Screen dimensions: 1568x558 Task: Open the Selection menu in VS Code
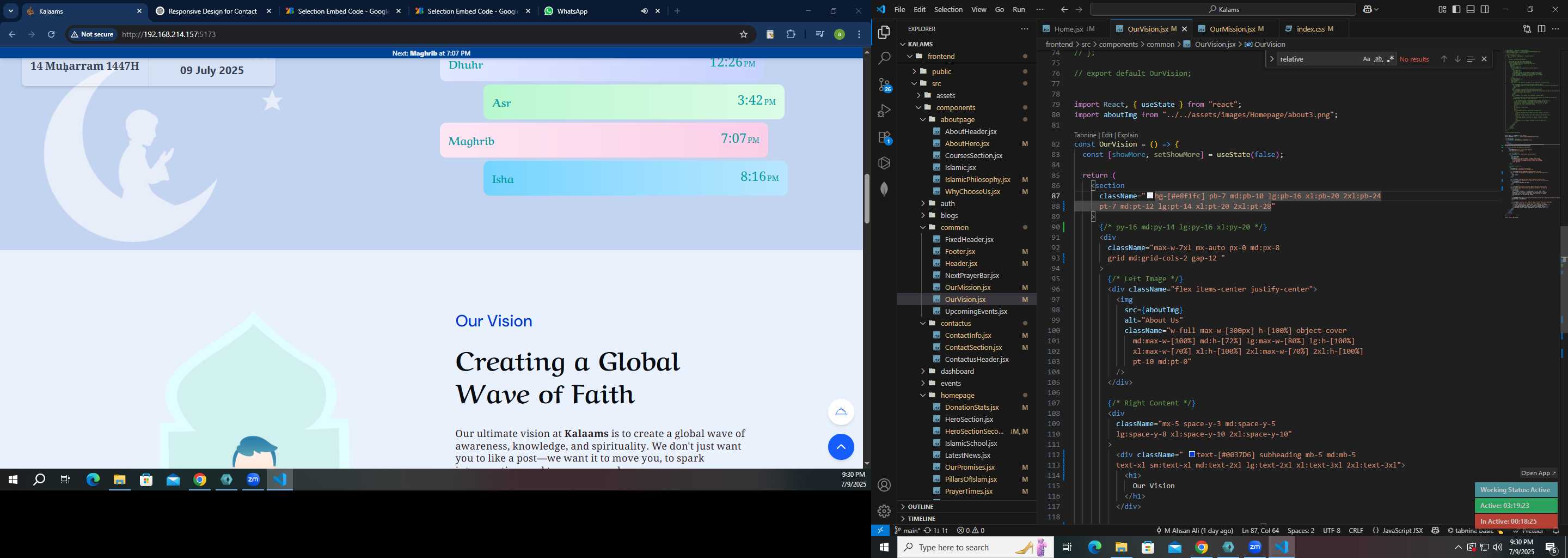pyautogui.click(x=948, y=10)
